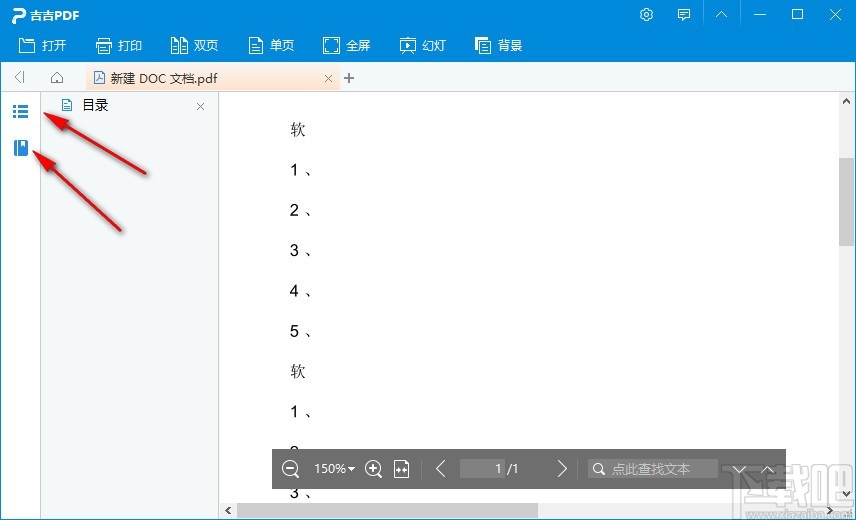Click the vertical scrollbar thumb
The height and width of the screenshot is (520, 856).
click(846, 202)
